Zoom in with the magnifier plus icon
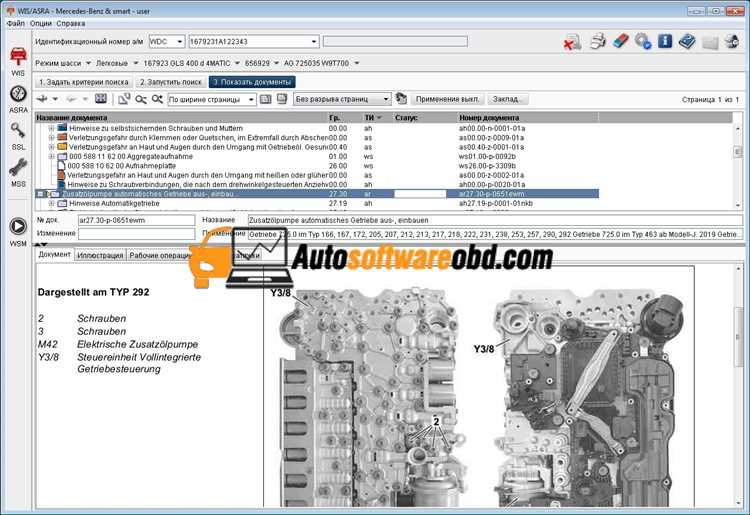 coord(157,99)
